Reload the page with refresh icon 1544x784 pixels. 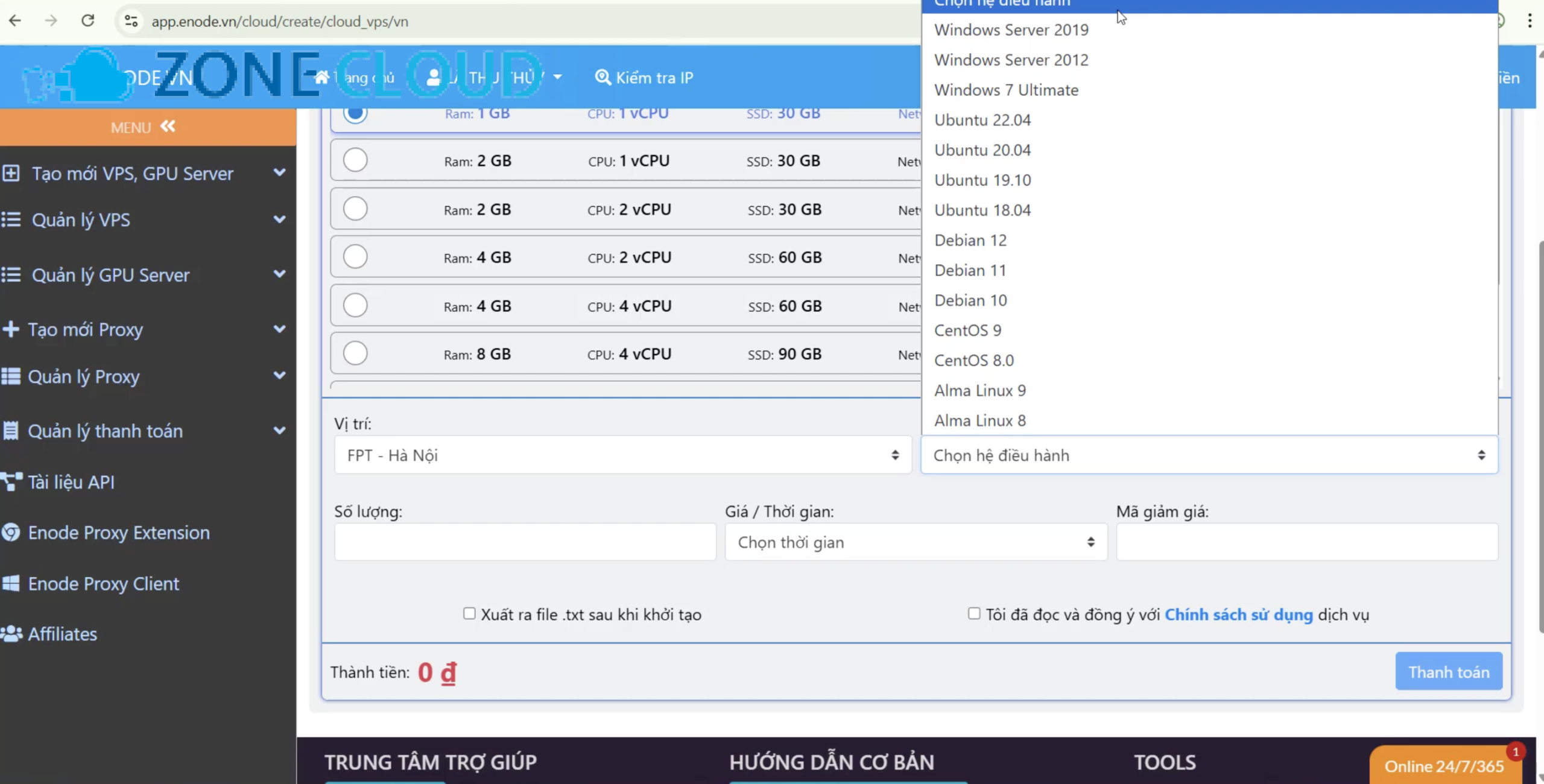88,21
